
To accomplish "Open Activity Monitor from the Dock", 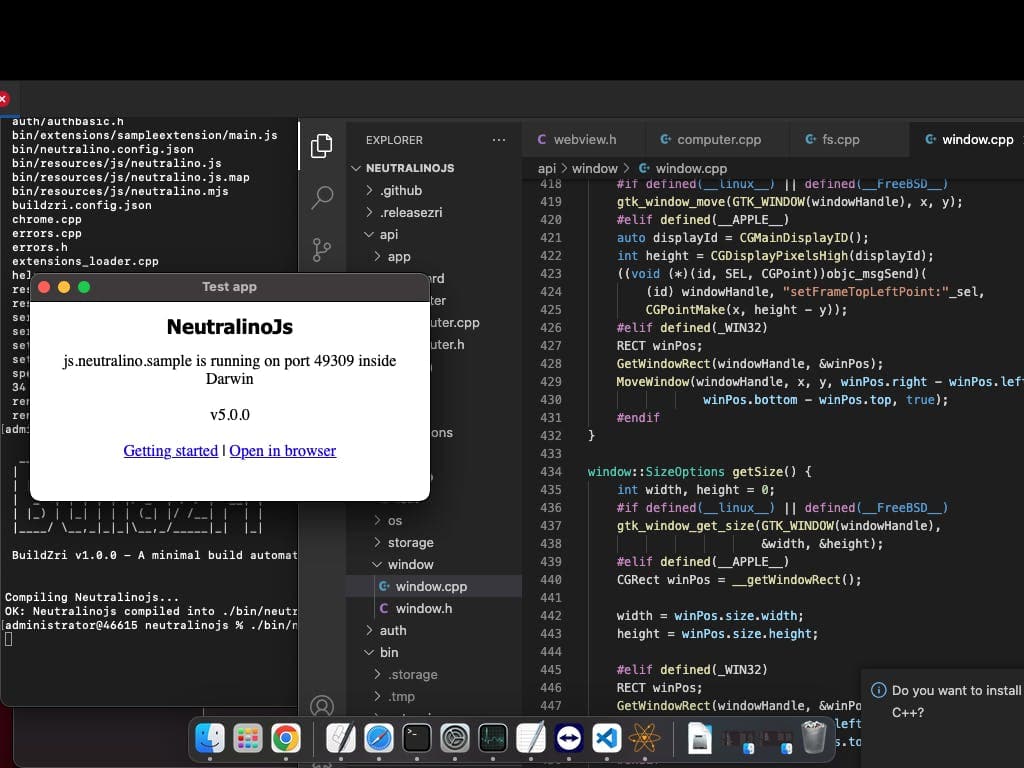I will [492, 738].
